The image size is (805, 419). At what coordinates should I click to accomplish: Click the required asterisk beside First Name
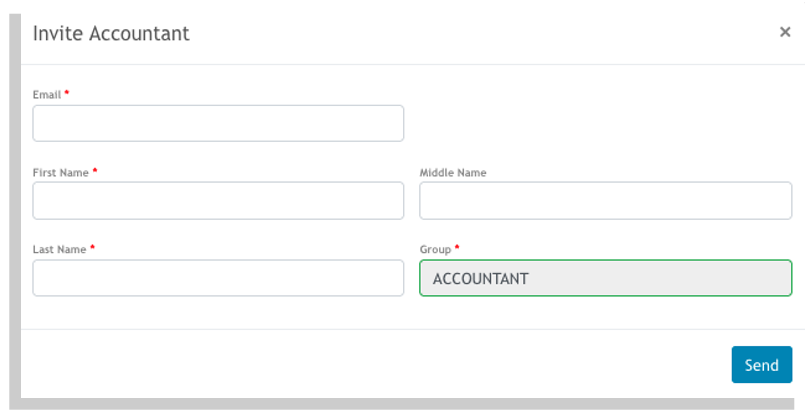pos(95,171)
